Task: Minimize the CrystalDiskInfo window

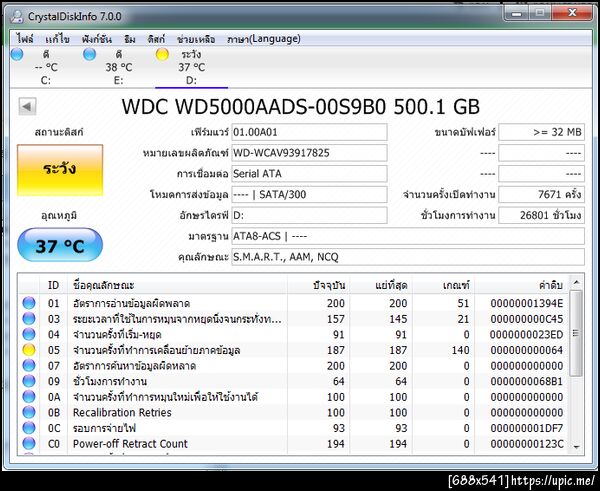Action: [516, 13]
